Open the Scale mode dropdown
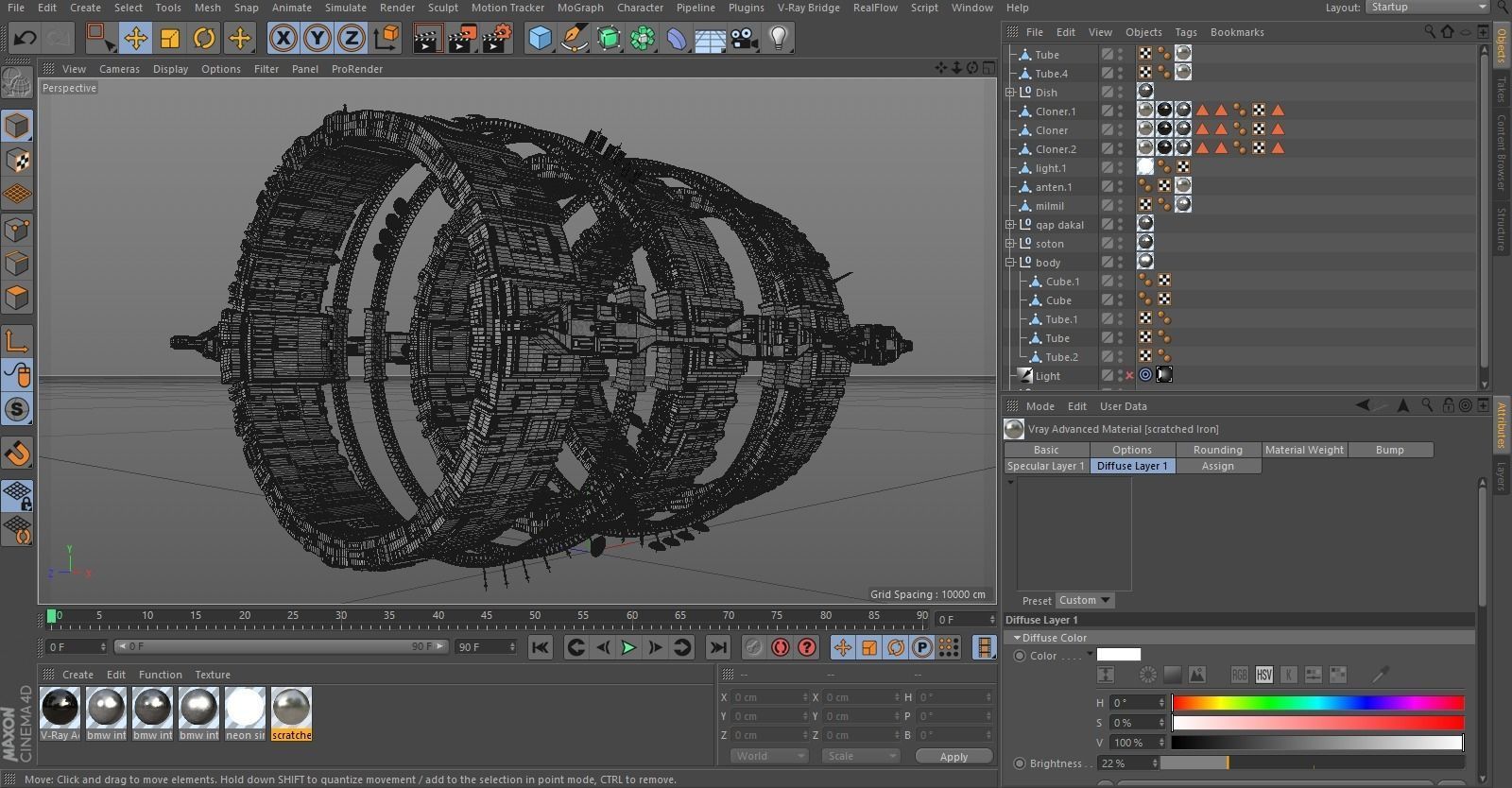The width and height of the screenshot is (1512, 788). (x=860, y=756)
